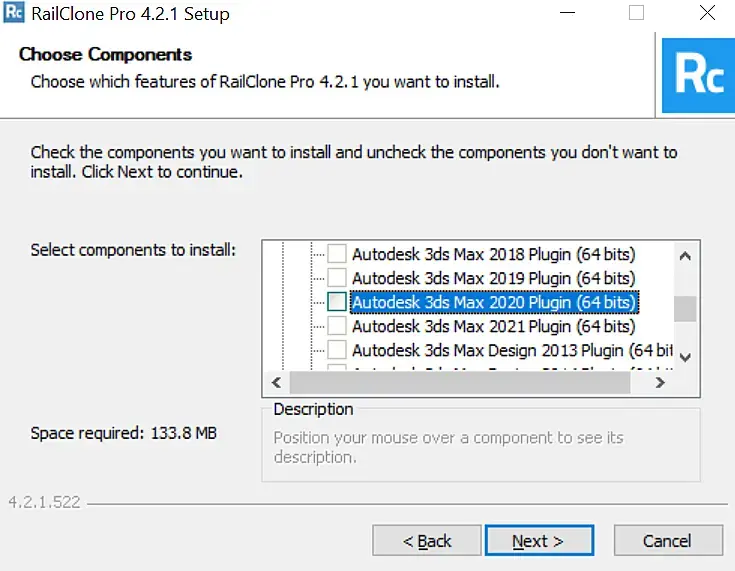Select the Autodesk 3ds Max 2019 Plugin entry
Image resolution: width=735 pixels, height=571 pixels.
[493, 278]
